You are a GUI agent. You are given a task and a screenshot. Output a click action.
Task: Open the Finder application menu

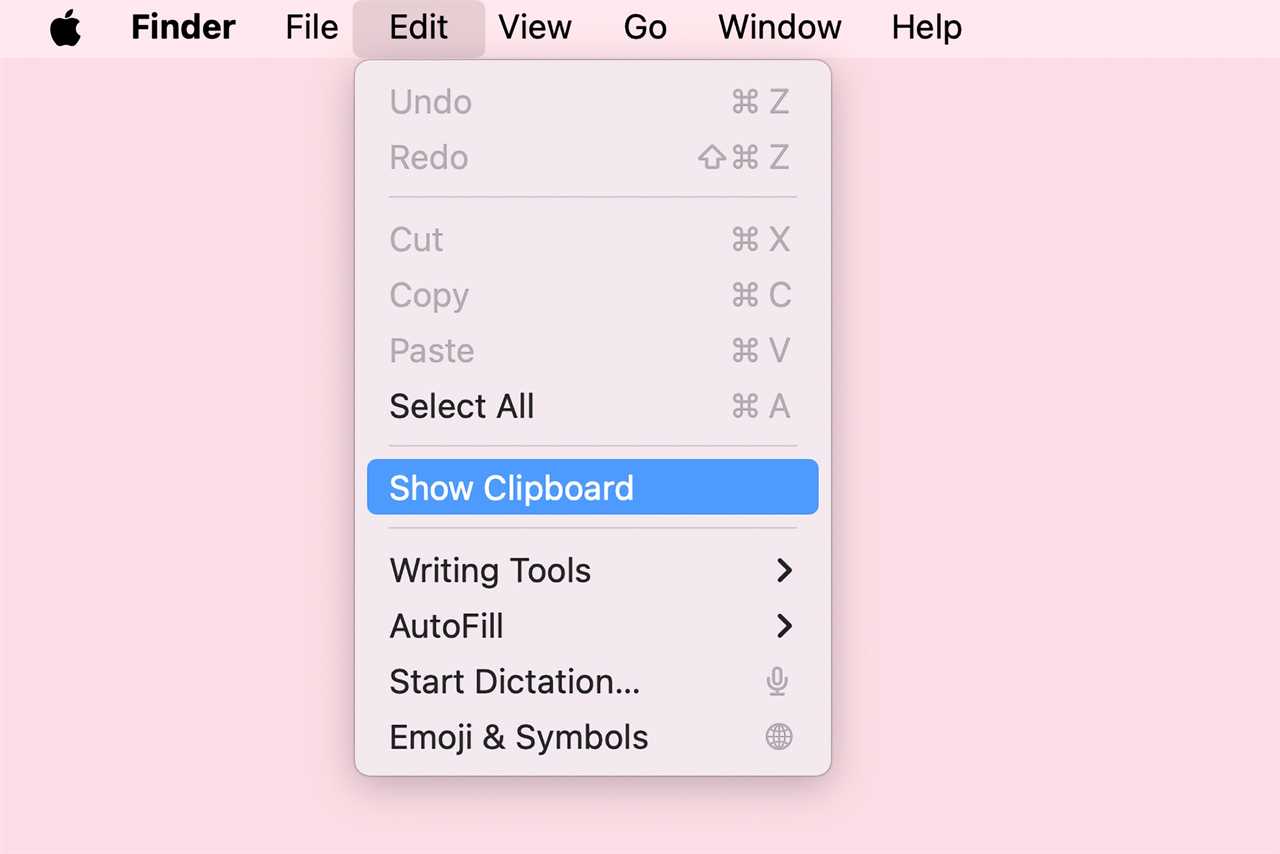183,28
